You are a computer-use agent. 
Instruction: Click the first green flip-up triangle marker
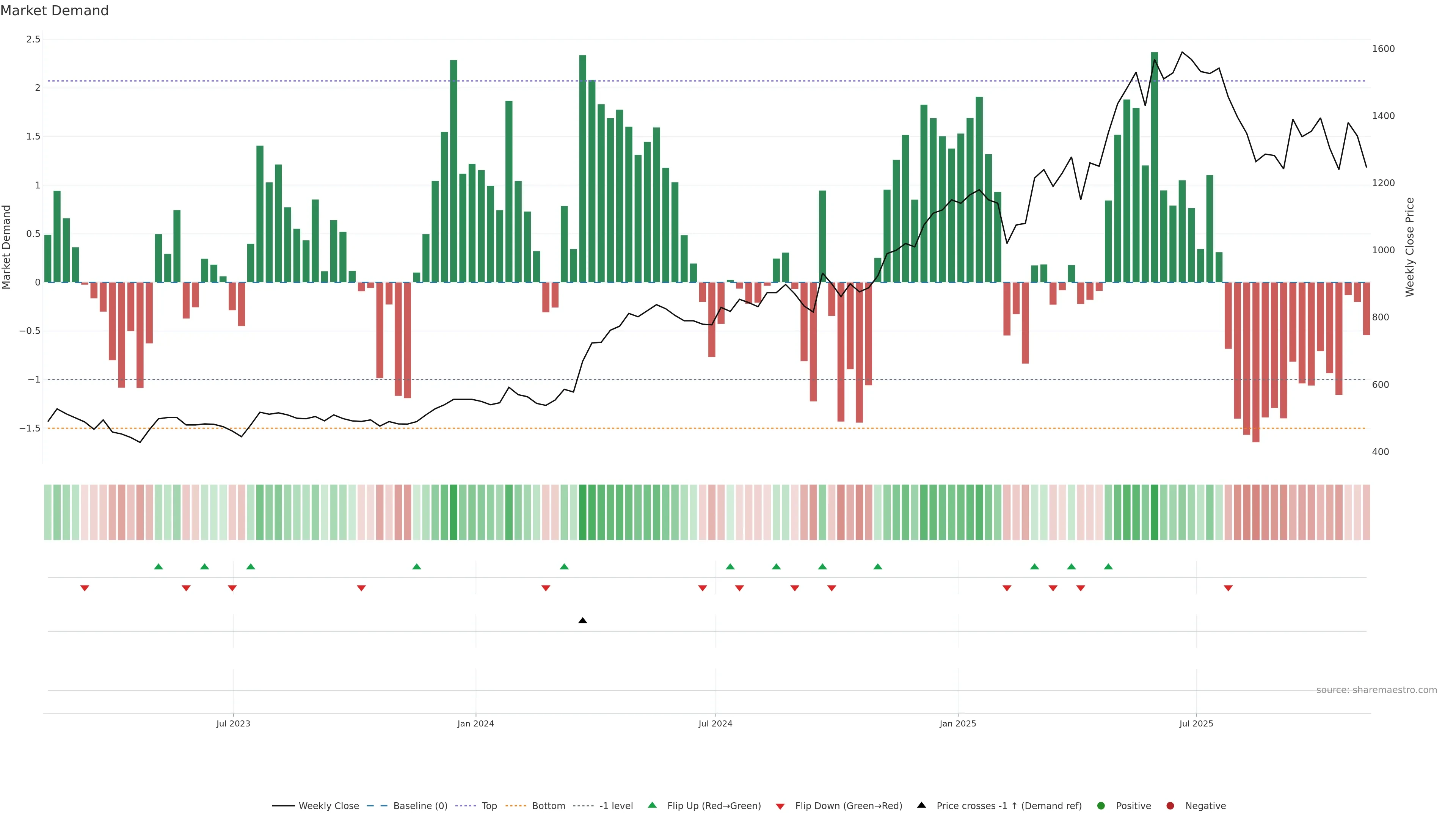click(158, 566)
